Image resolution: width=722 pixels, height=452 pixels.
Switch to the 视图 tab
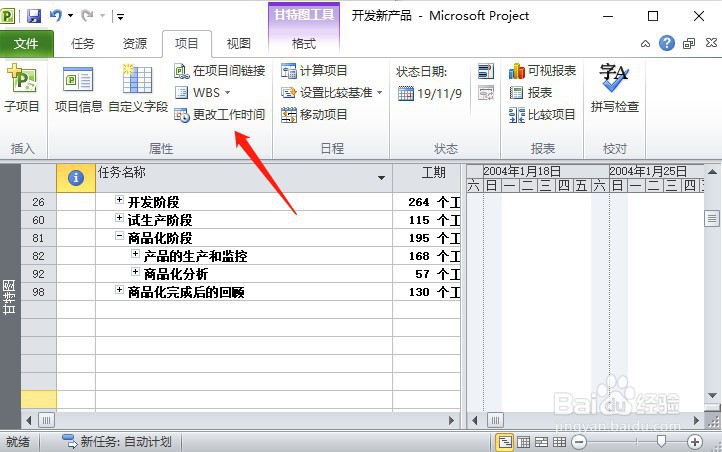(239, 44)
